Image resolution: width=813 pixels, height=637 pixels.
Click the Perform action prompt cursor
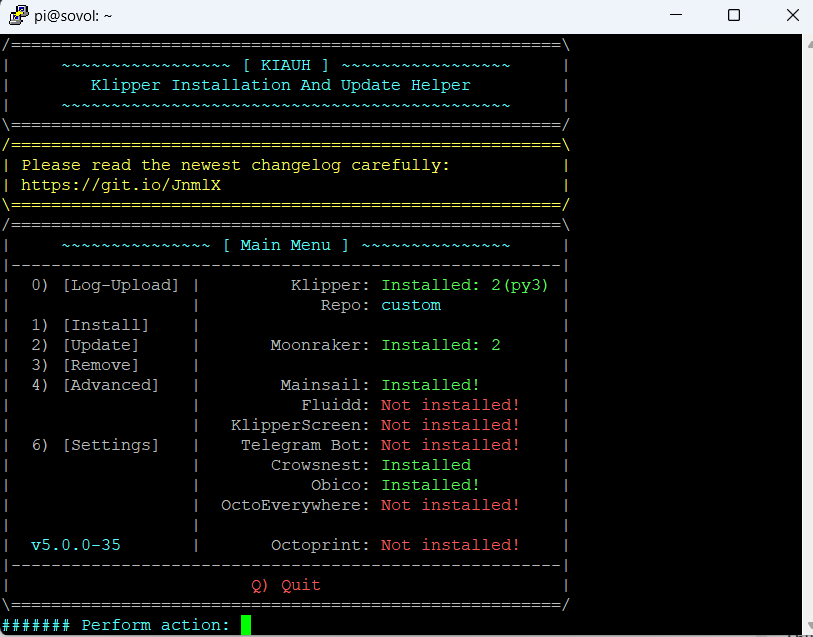[x=246, y=625]
